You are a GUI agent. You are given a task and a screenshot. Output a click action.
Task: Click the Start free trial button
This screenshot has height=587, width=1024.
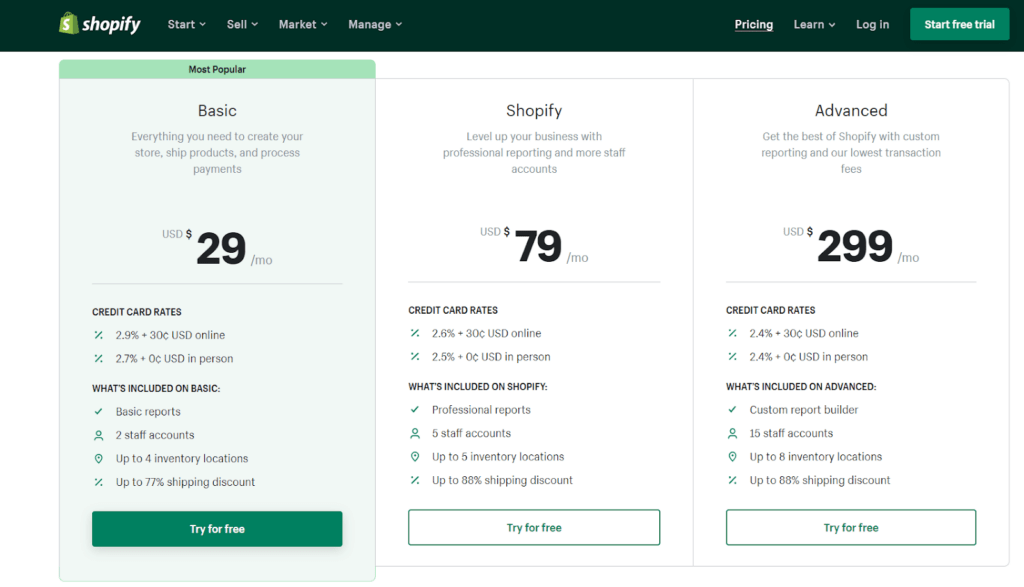coord(959,24)
